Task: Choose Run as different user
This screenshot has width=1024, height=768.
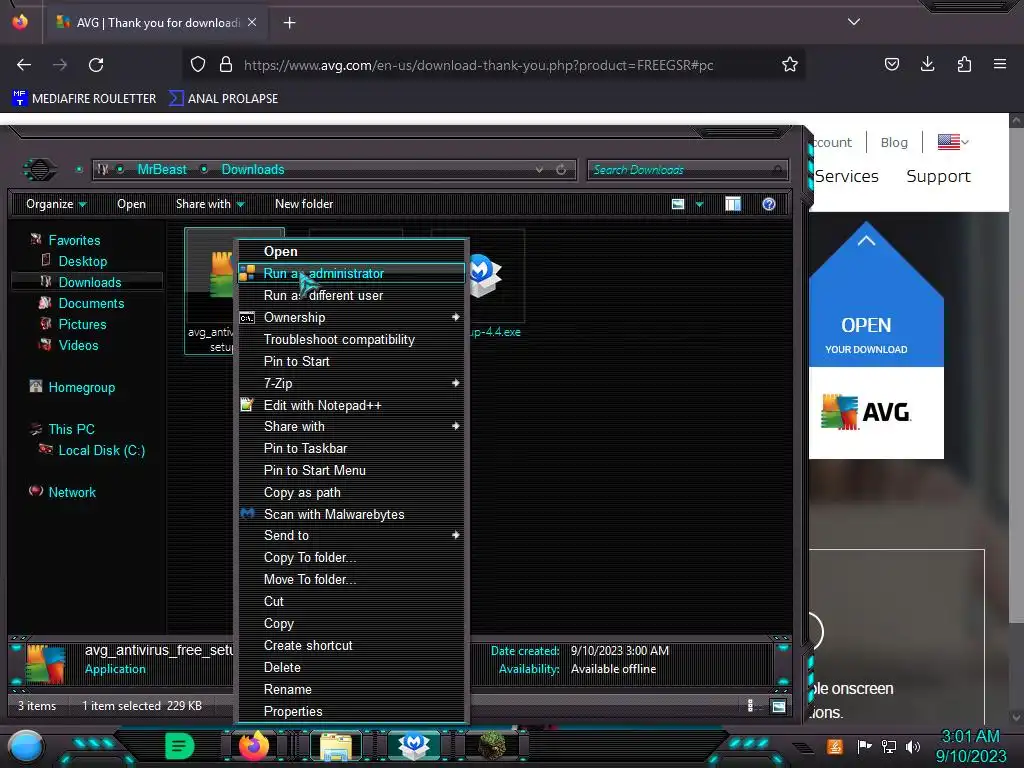Action: click(351, 295)
